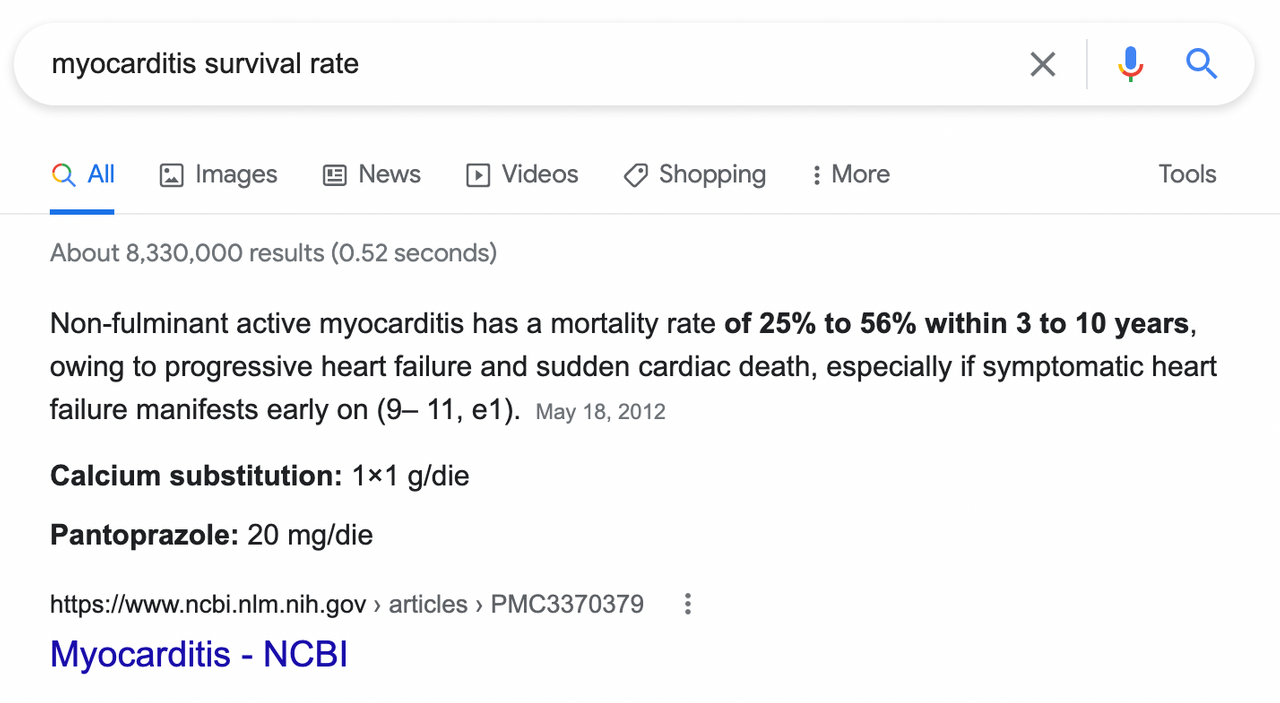Viewport: 1280px width, 703px height.
Task: Click the colored magnifier icon beside All
Action: point(63,175)
